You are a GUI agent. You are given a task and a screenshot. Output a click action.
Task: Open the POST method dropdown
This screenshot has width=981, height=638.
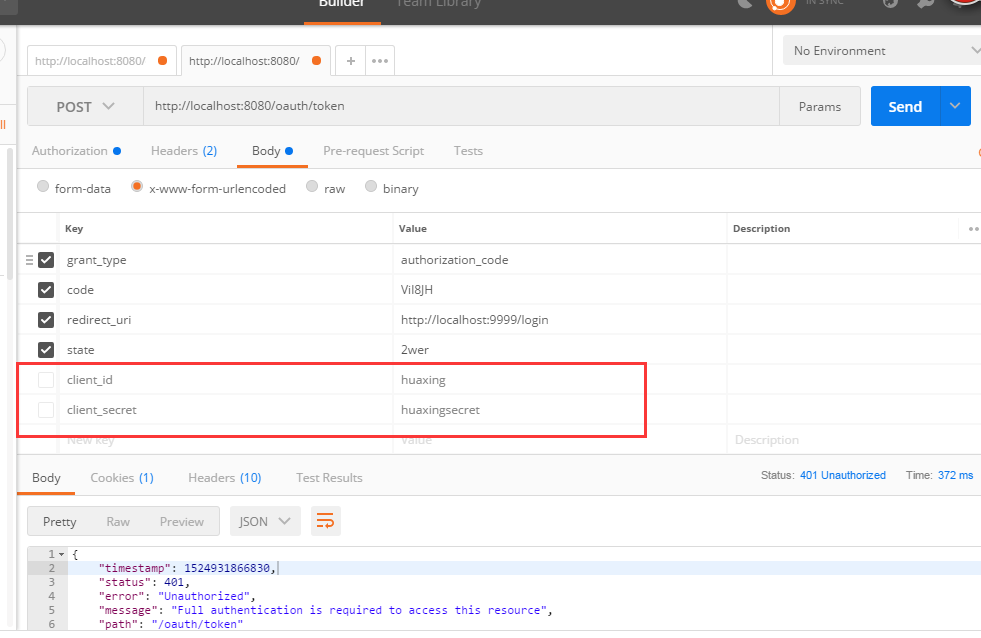click(85, 107)
